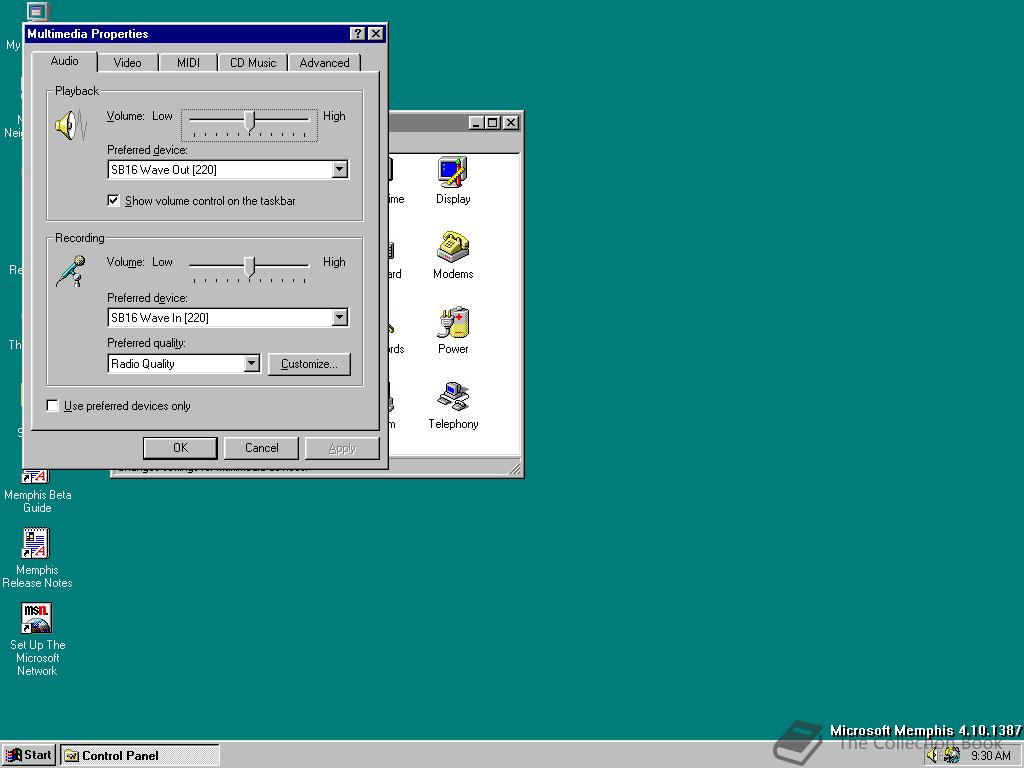
Task: Enable Use preferred devices only checkbox
Action: tap(53, 406)
